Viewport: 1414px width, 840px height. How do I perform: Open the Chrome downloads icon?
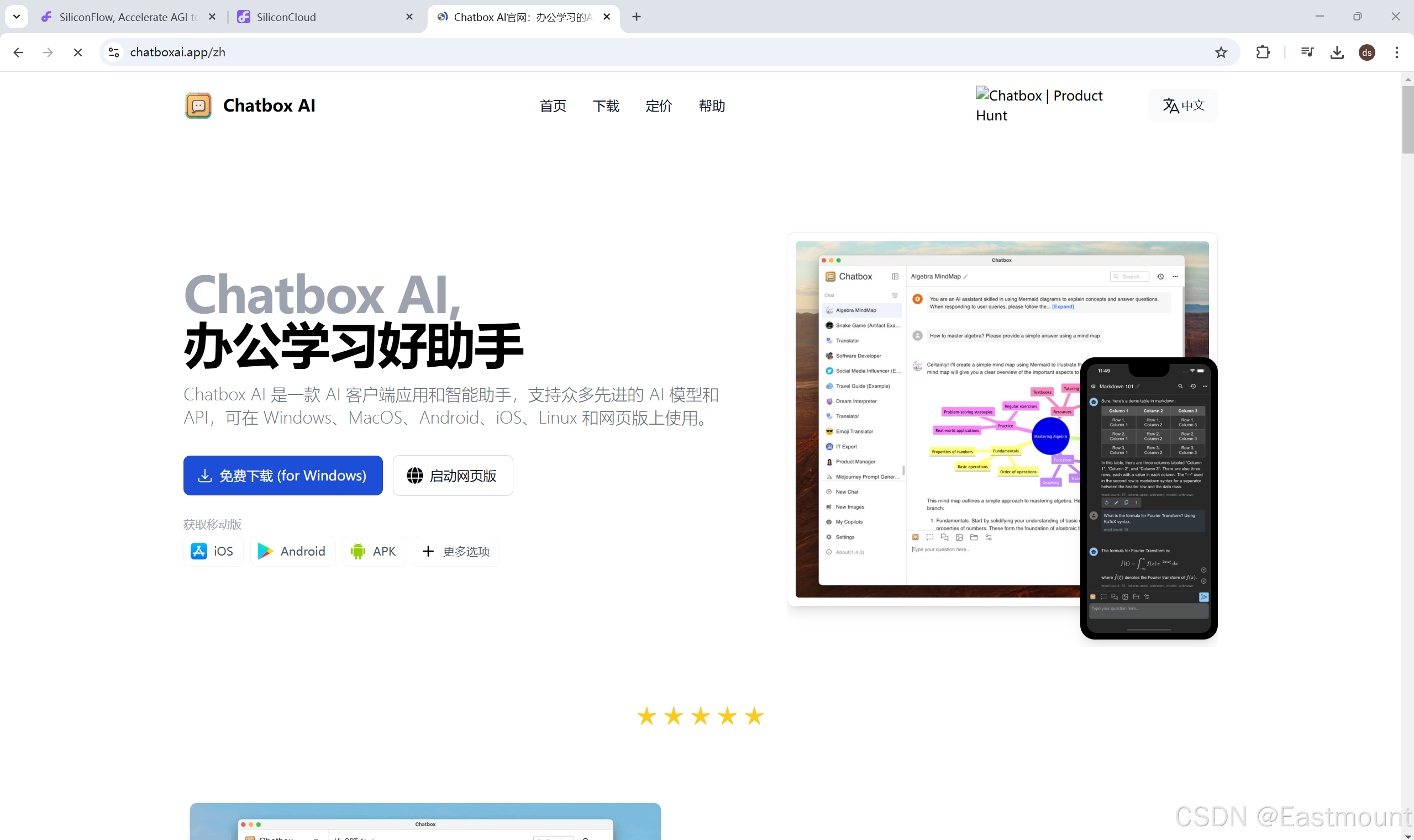coord(1337,52)
